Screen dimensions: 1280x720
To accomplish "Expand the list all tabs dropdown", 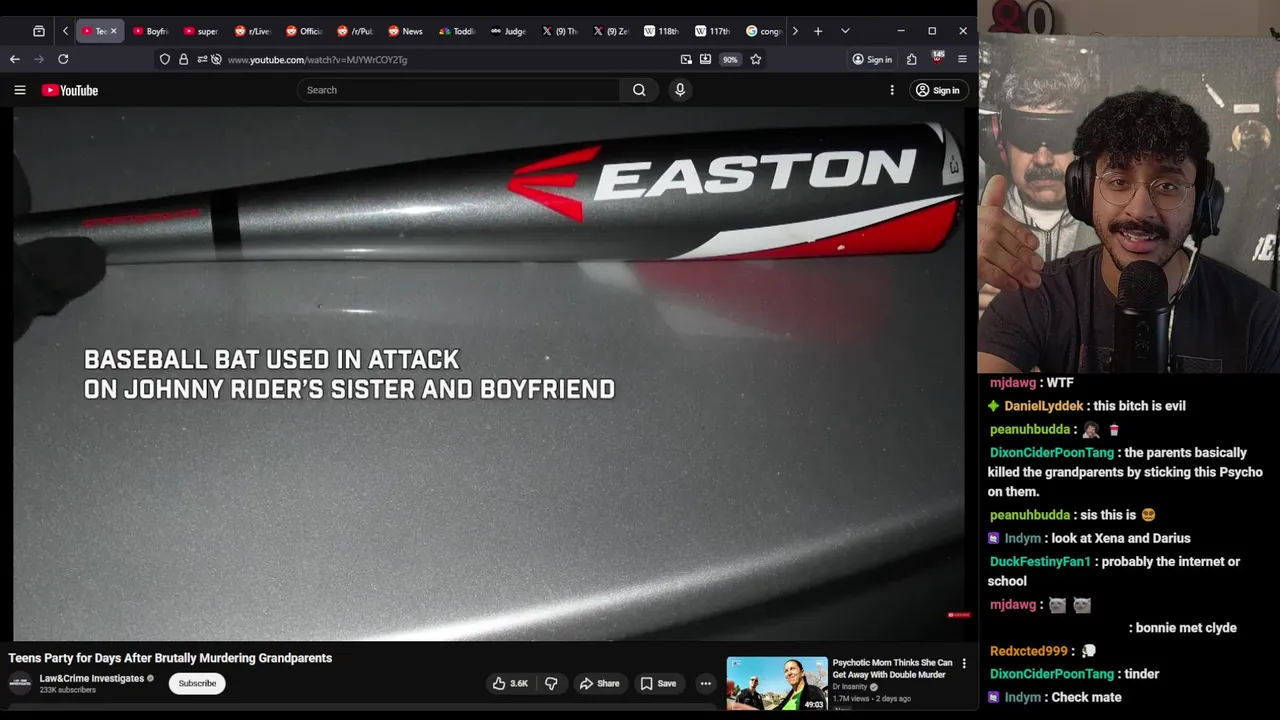I will pyautogui.click(x=845, y=31).
